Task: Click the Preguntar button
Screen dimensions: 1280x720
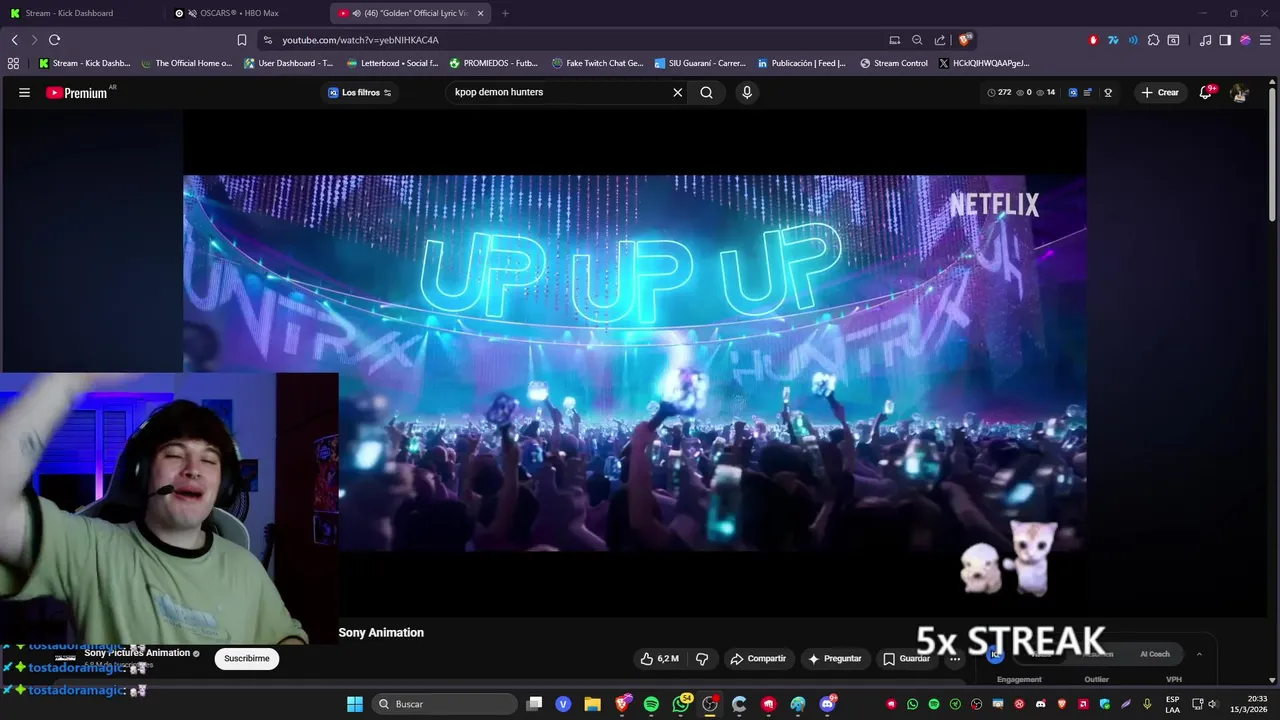Action: pyautogui.click(x=834, y=659)
